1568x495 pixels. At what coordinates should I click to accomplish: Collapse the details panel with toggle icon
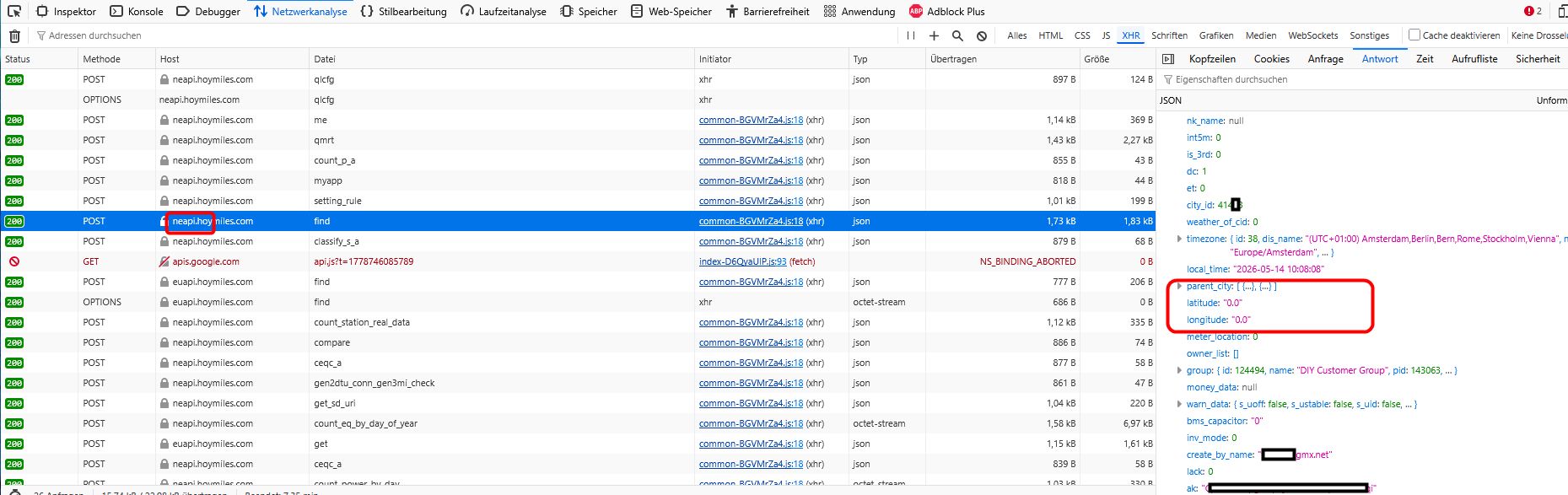(x=1168, y=59)
